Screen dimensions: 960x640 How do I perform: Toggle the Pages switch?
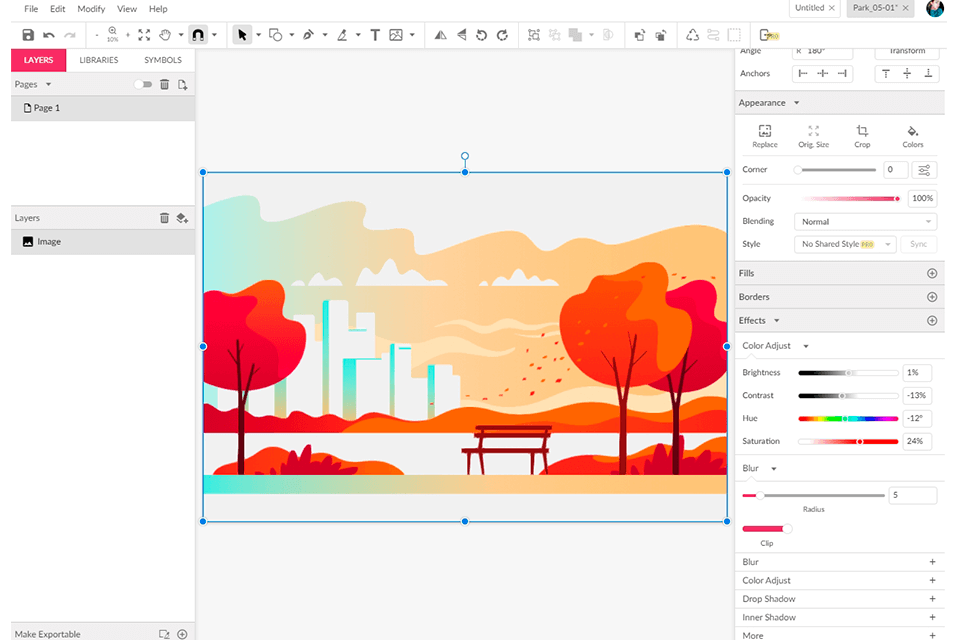coord(143,85)
